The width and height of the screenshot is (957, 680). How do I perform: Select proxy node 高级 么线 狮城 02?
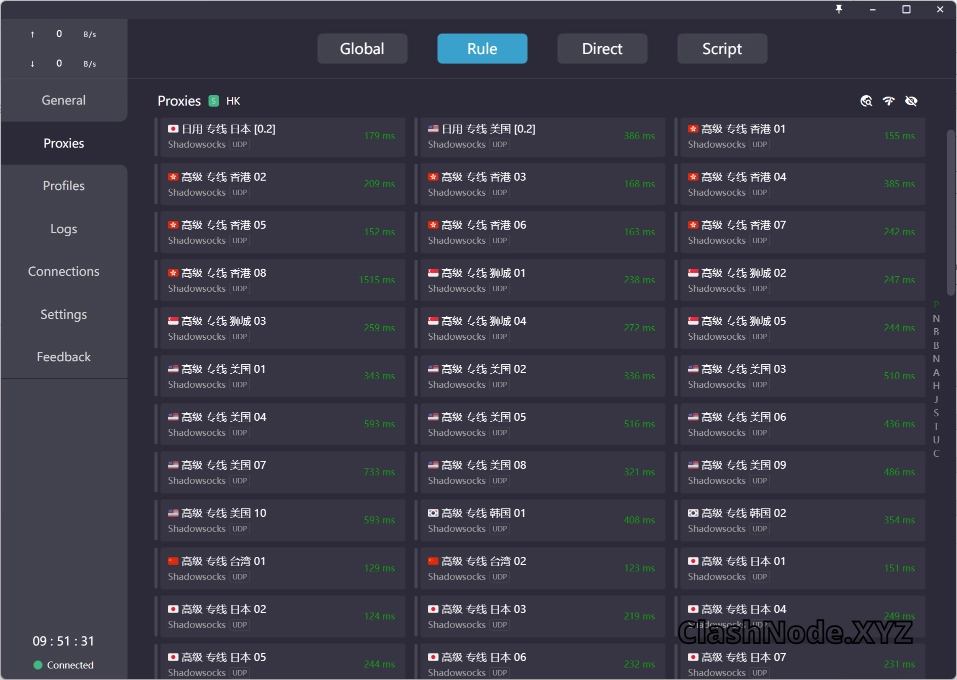coord(800,279)
